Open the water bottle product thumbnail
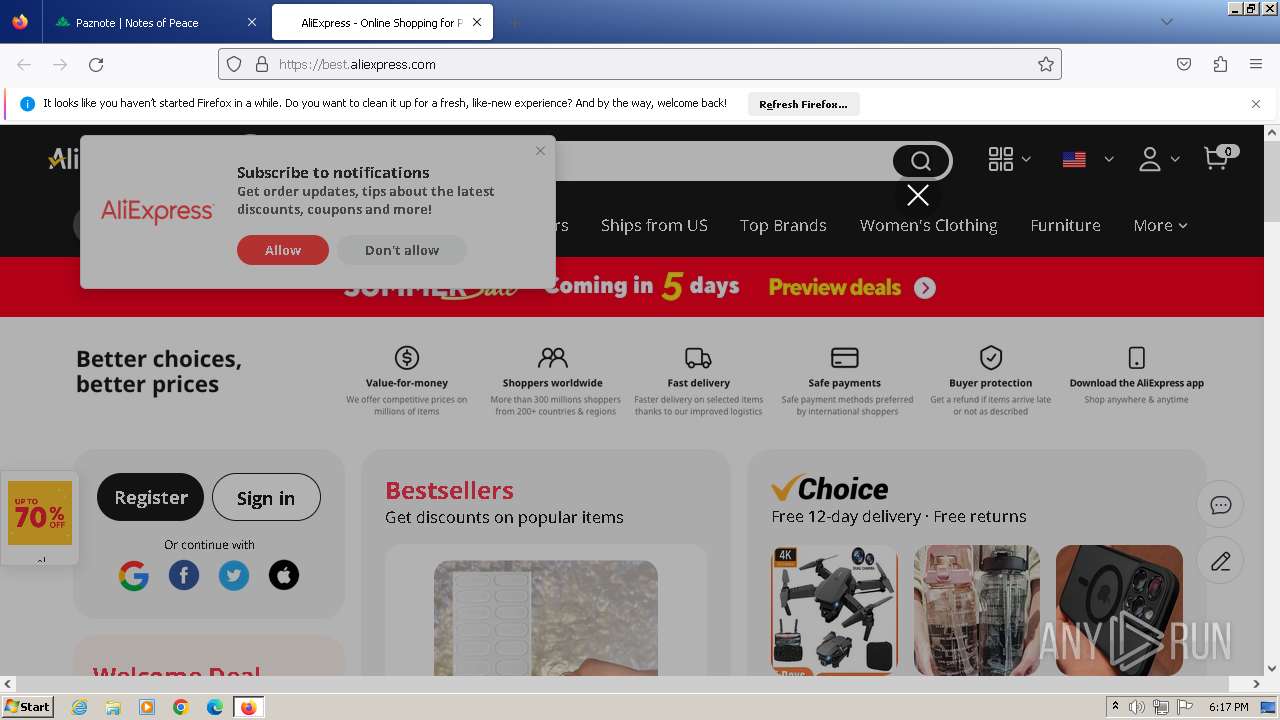 click(x=977, y=610)
